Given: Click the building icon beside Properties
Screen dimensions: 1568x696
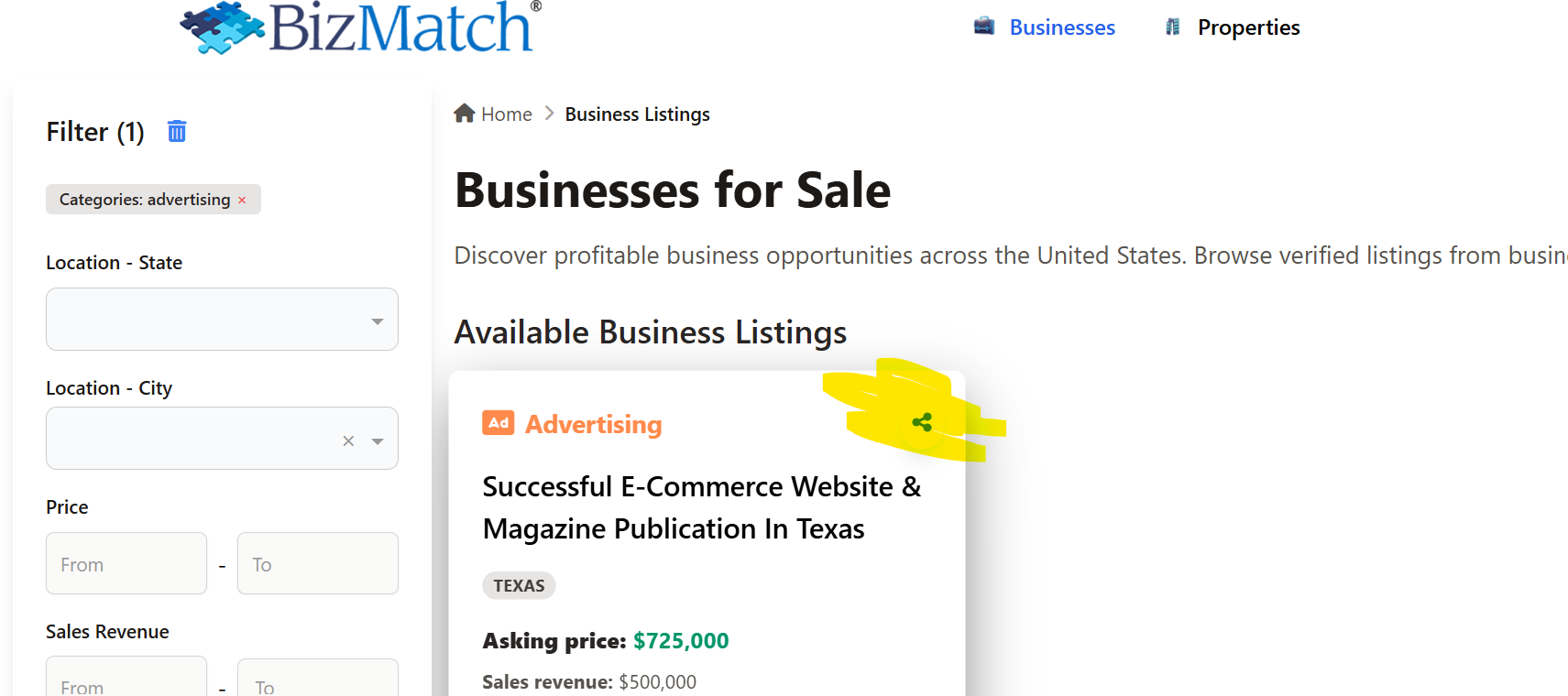Looking at the screenshot, I should 1172,27.
